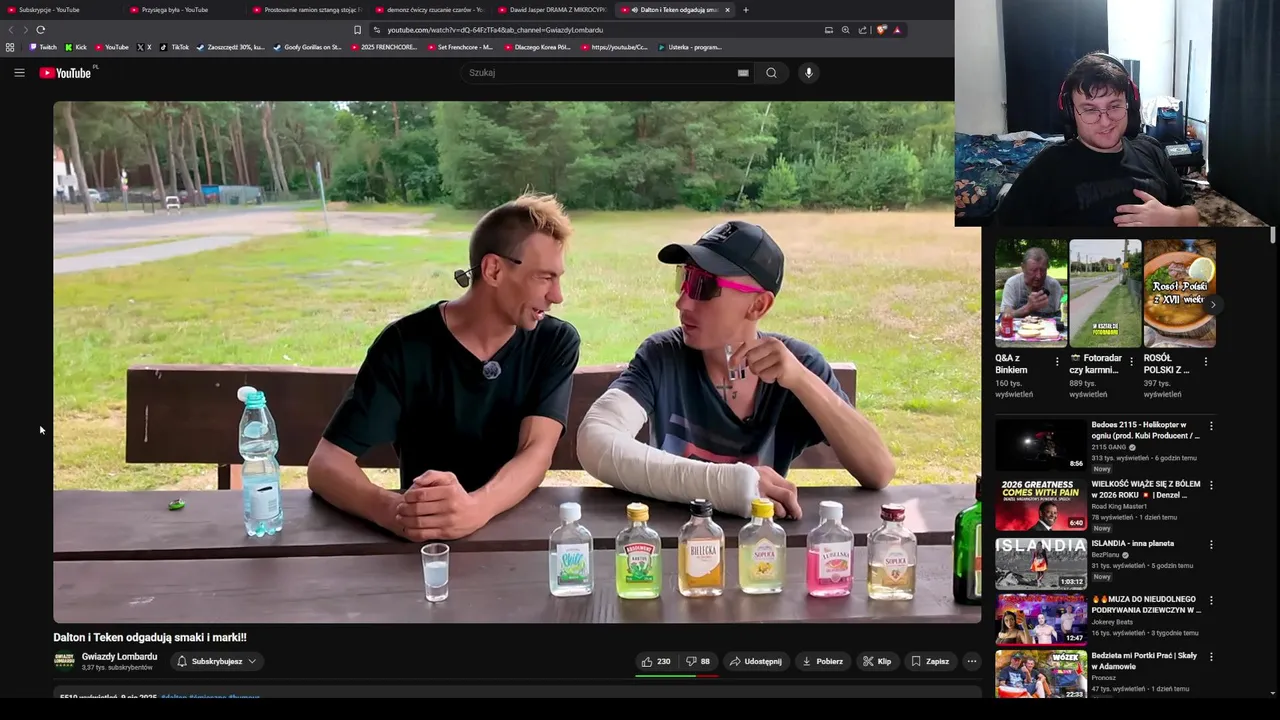
Task: Open the browser apps grid icon
Action: tap(10, 47)
